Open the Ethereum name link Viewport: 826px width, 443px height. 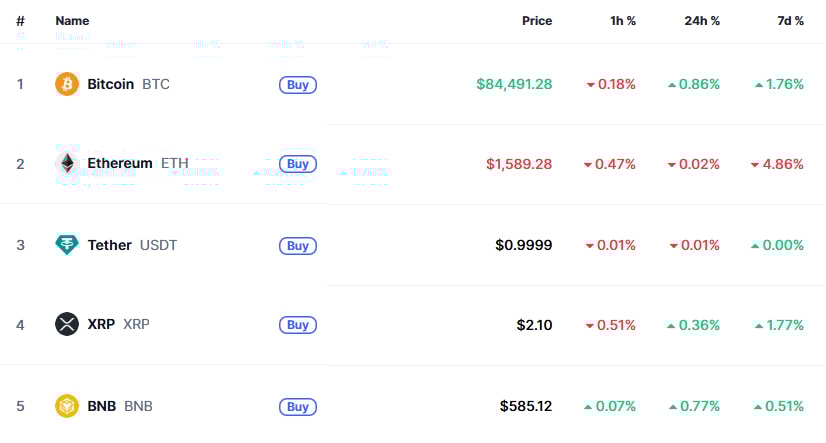pos(120,163)
